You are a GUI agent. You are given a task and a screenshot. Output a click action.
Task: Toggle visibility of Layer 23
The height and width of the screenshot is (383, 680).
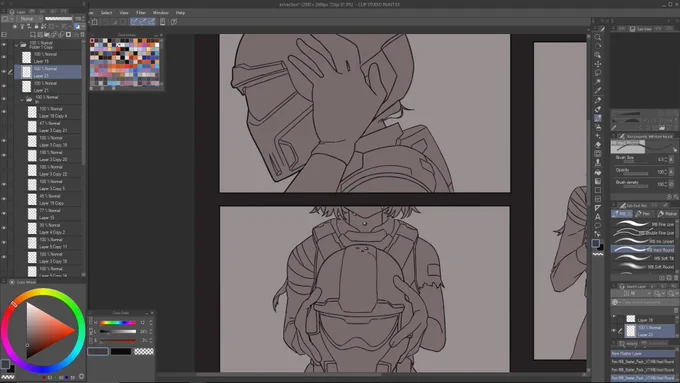(x=4, y=72)
